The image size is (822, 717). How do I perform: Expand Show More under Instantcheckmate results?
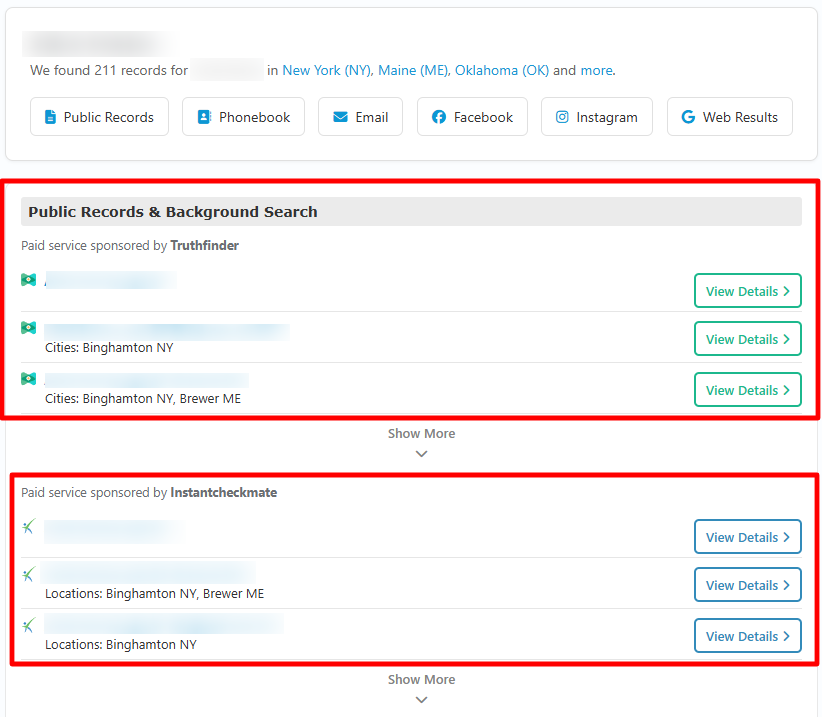(421, 687)
